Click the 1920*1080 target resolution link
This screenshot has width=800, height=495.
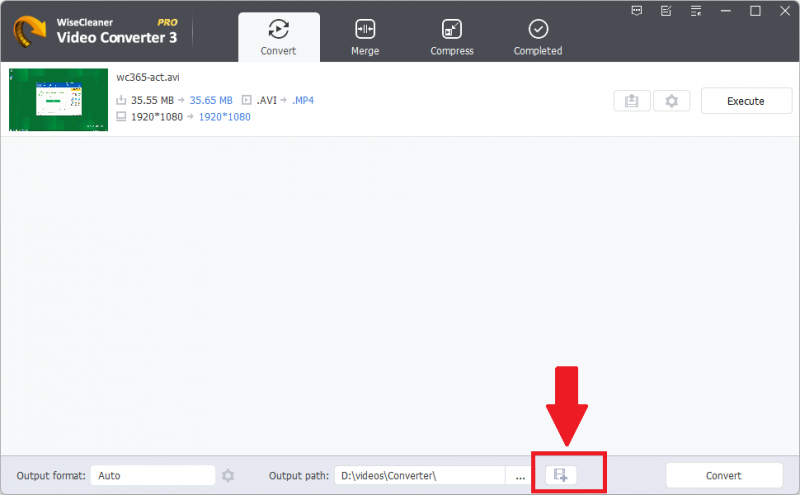point(224,117)
